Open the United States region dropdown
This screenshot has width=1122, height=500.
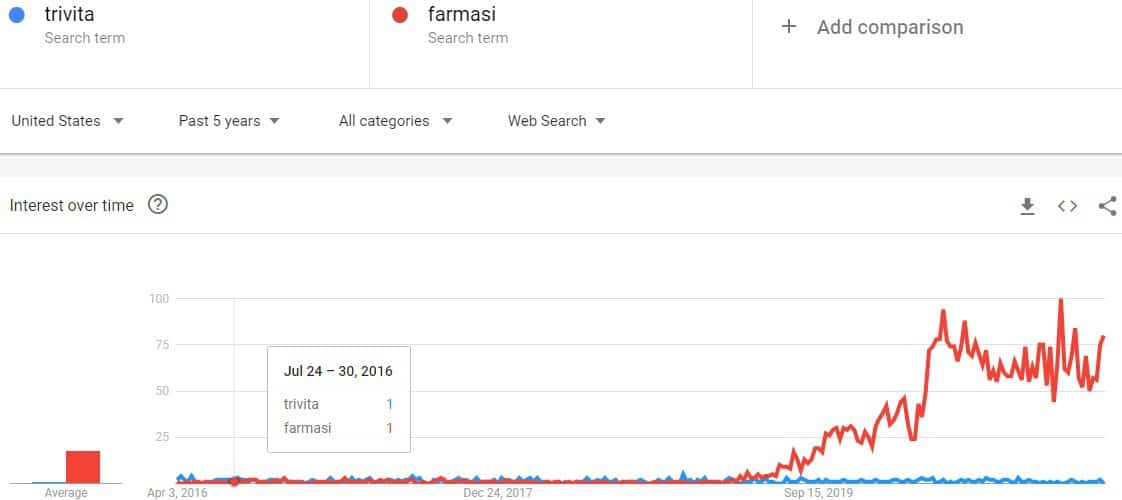click(x=68, y=121)
